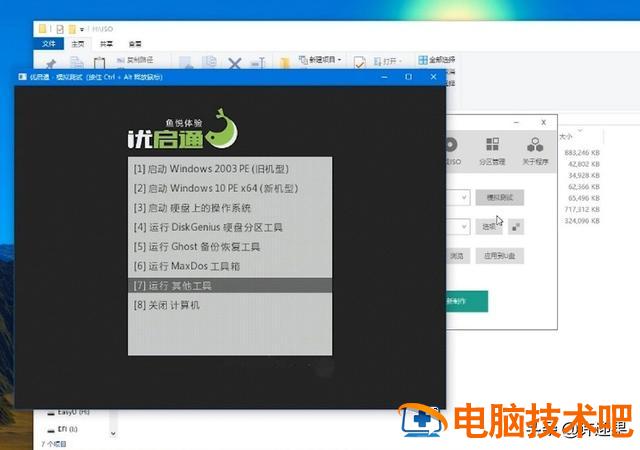Click the 应用到U盘 button

500,256
